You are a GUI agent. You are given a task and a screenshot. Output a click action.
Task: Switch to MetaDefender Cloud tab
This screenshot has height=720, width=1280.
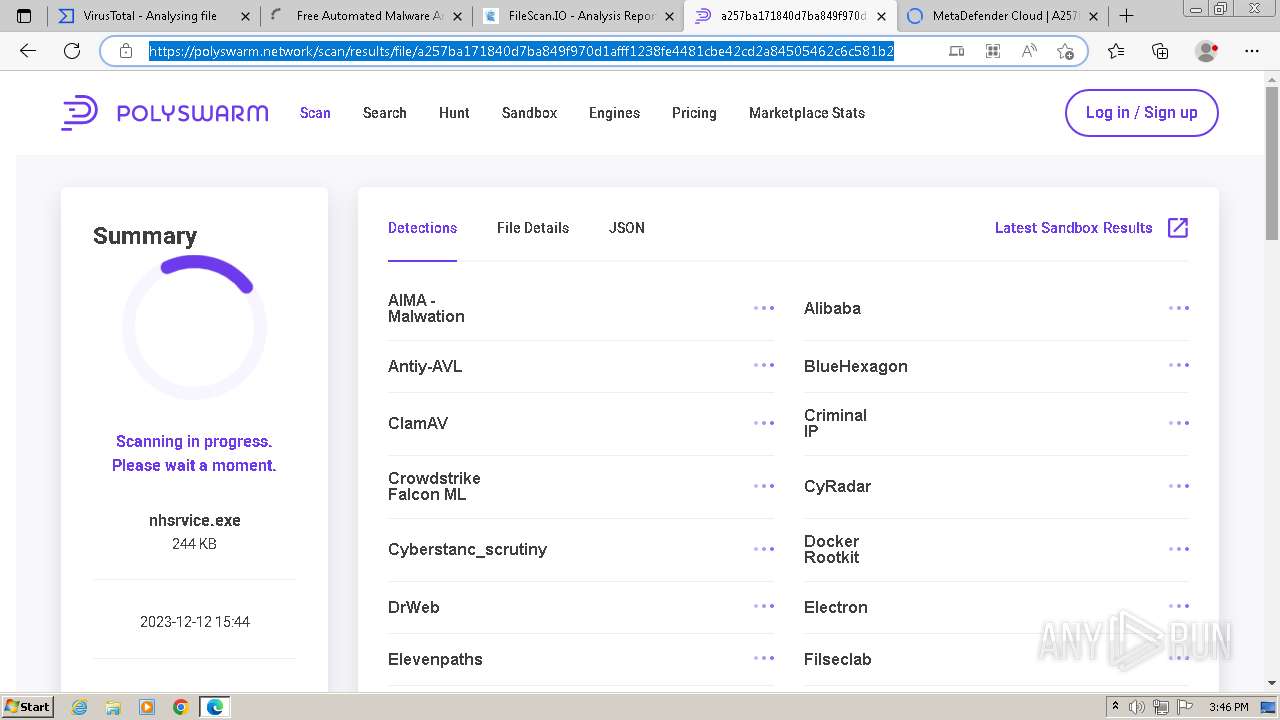1002,16
